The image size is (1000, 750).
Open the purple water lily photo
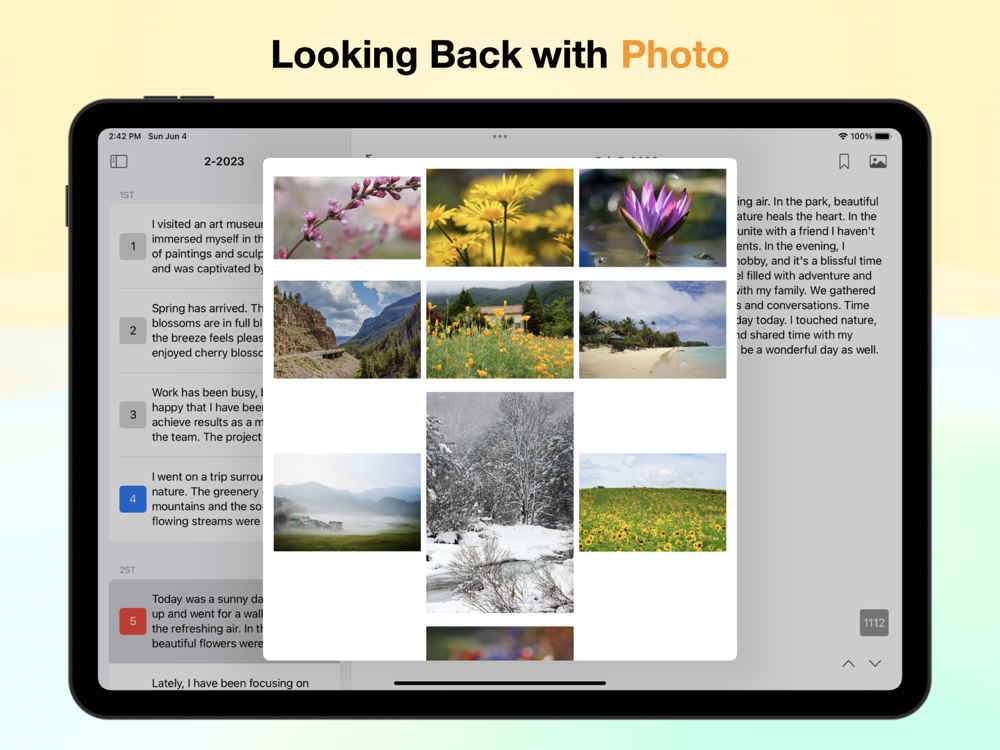[652, 217]
